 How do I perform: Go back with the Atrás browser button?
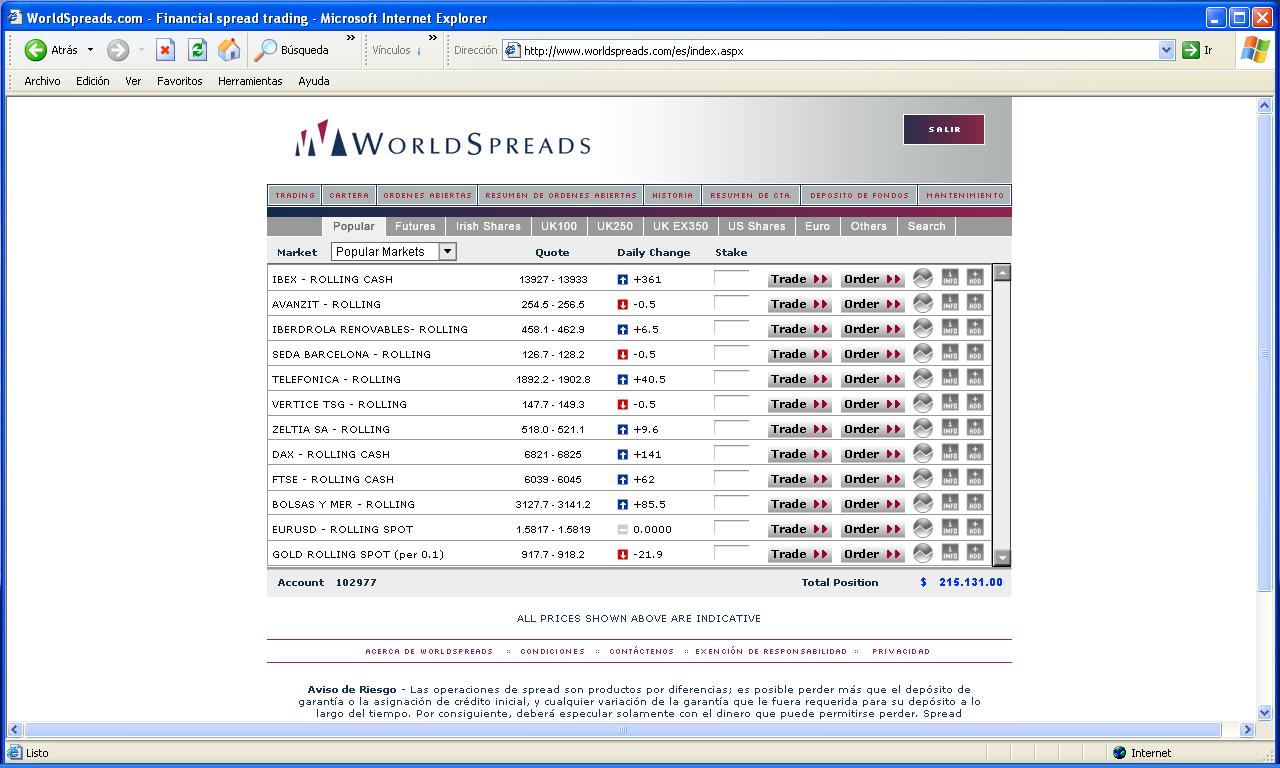tap(51, 50)
